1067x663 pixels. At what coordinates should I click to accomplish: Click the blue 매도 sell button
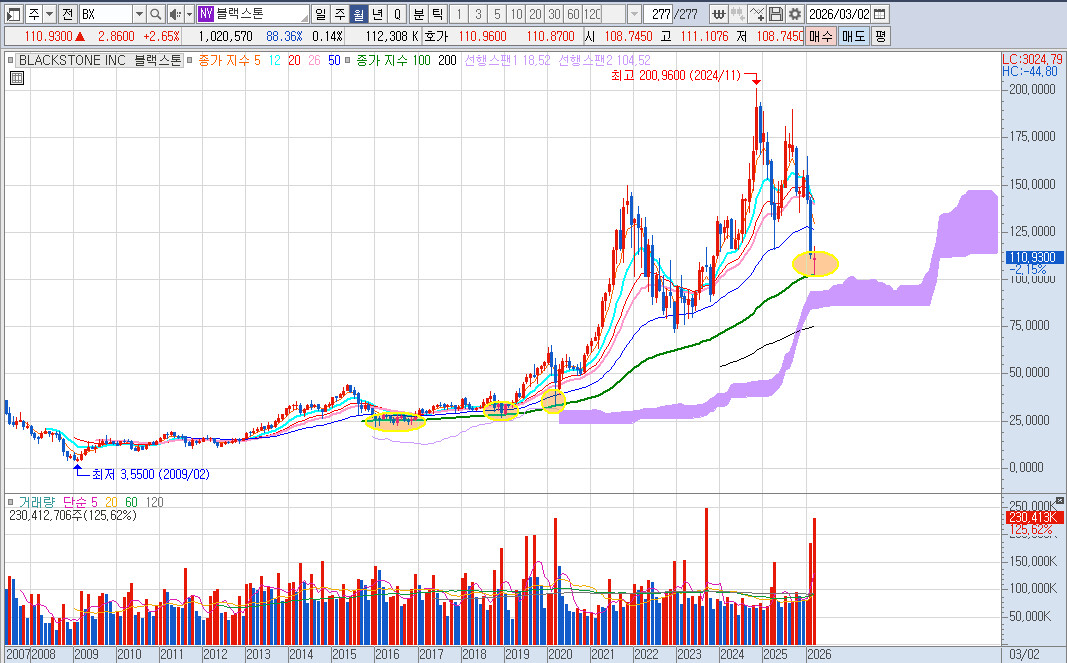tap(853, 36)
